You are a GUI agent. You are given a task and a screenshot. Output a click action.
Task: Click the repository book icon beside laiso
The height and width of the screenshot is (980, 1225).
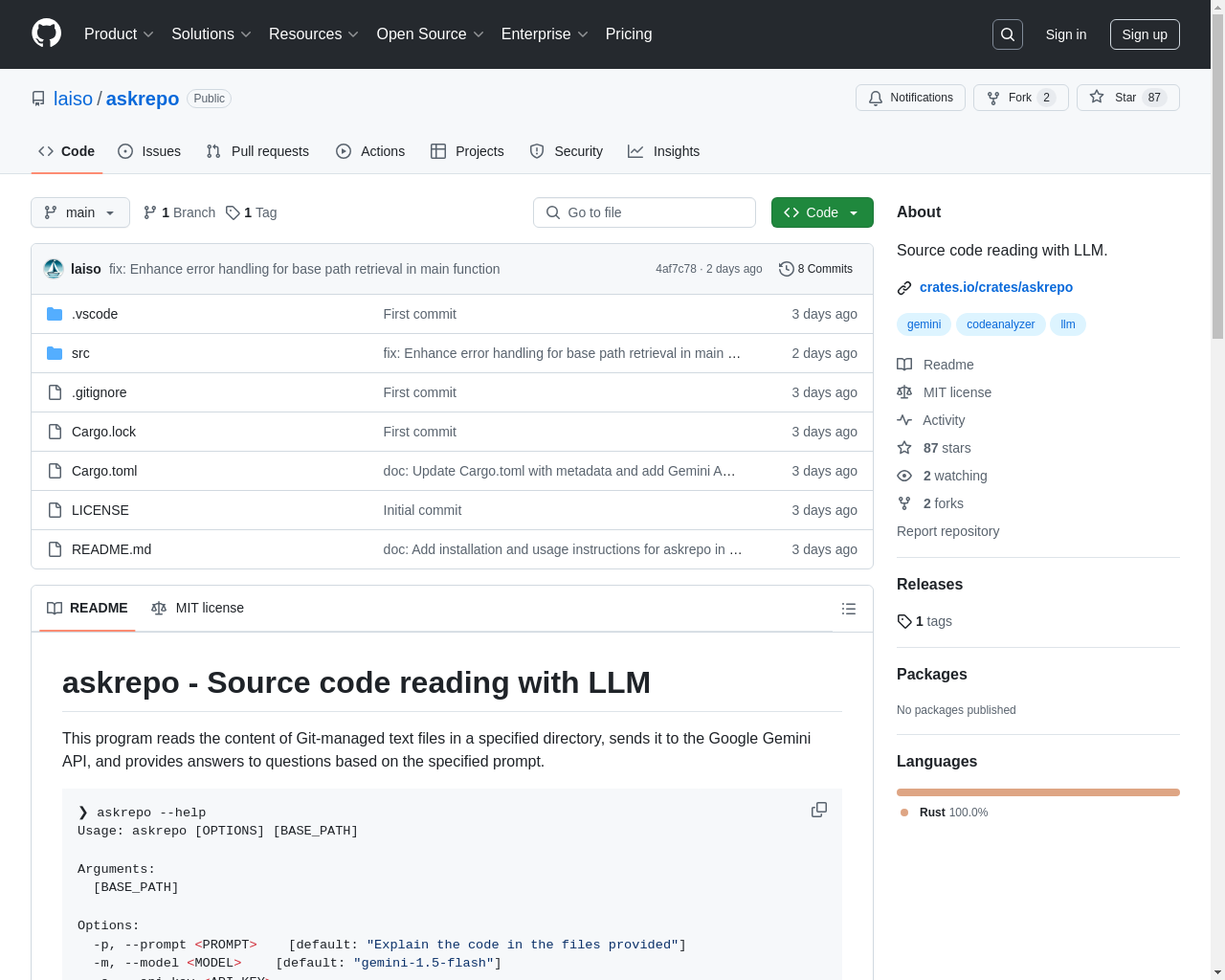click(38, 99)
